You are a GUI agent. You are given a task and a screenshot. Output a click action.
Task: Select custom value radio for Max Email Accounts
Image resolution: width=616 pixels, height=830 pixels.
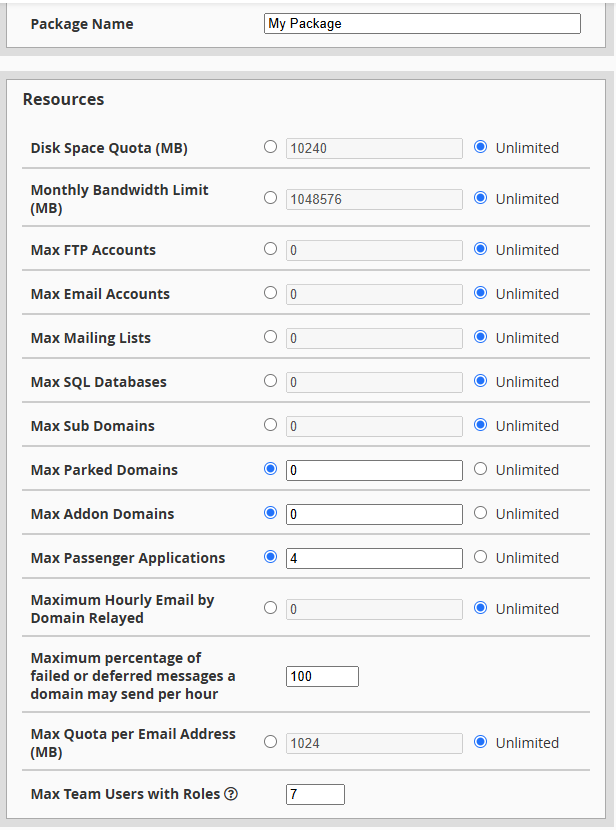270,293
